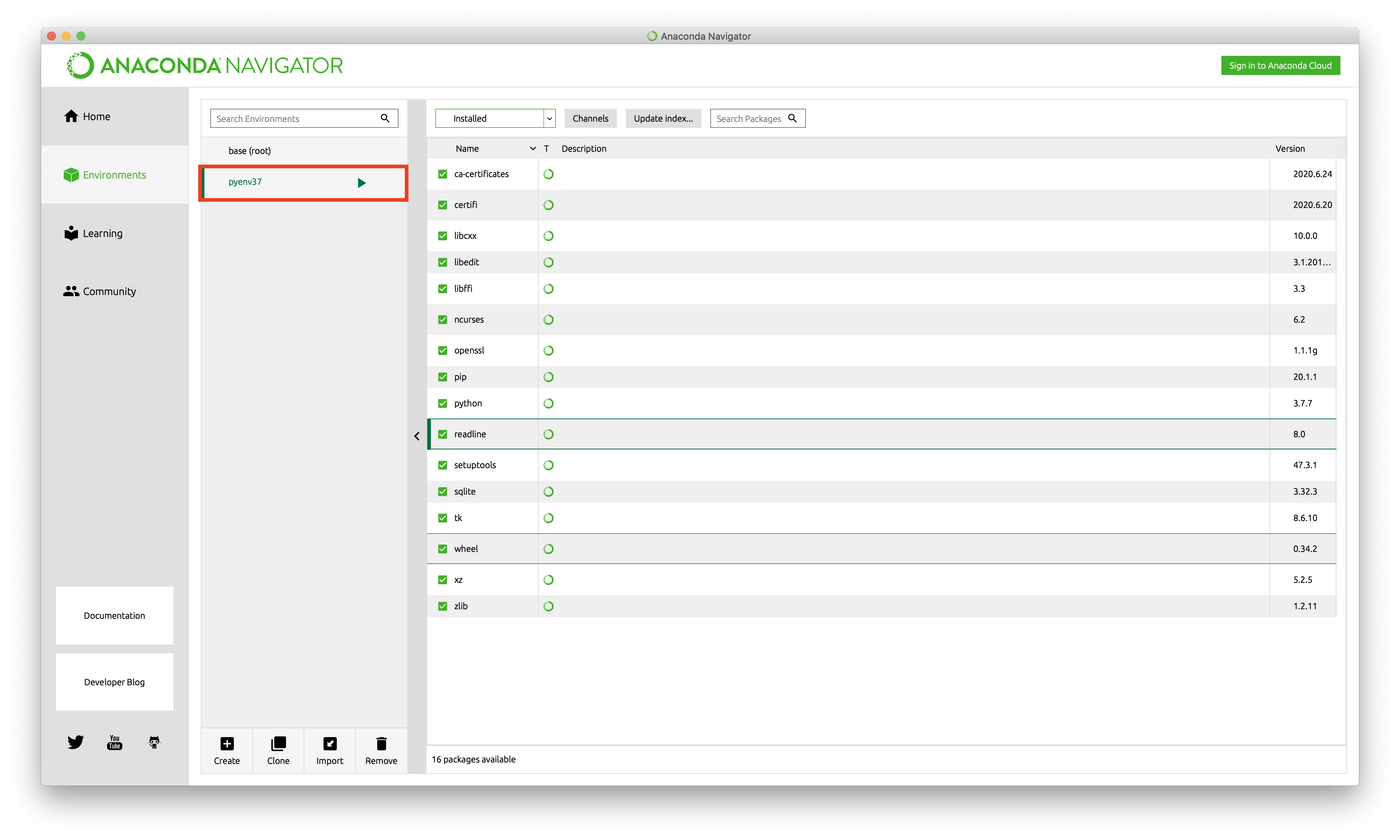Click the Search Environments magnifier icon
The width and height of the screenshot is (1400, 840).
coord(385,118)
